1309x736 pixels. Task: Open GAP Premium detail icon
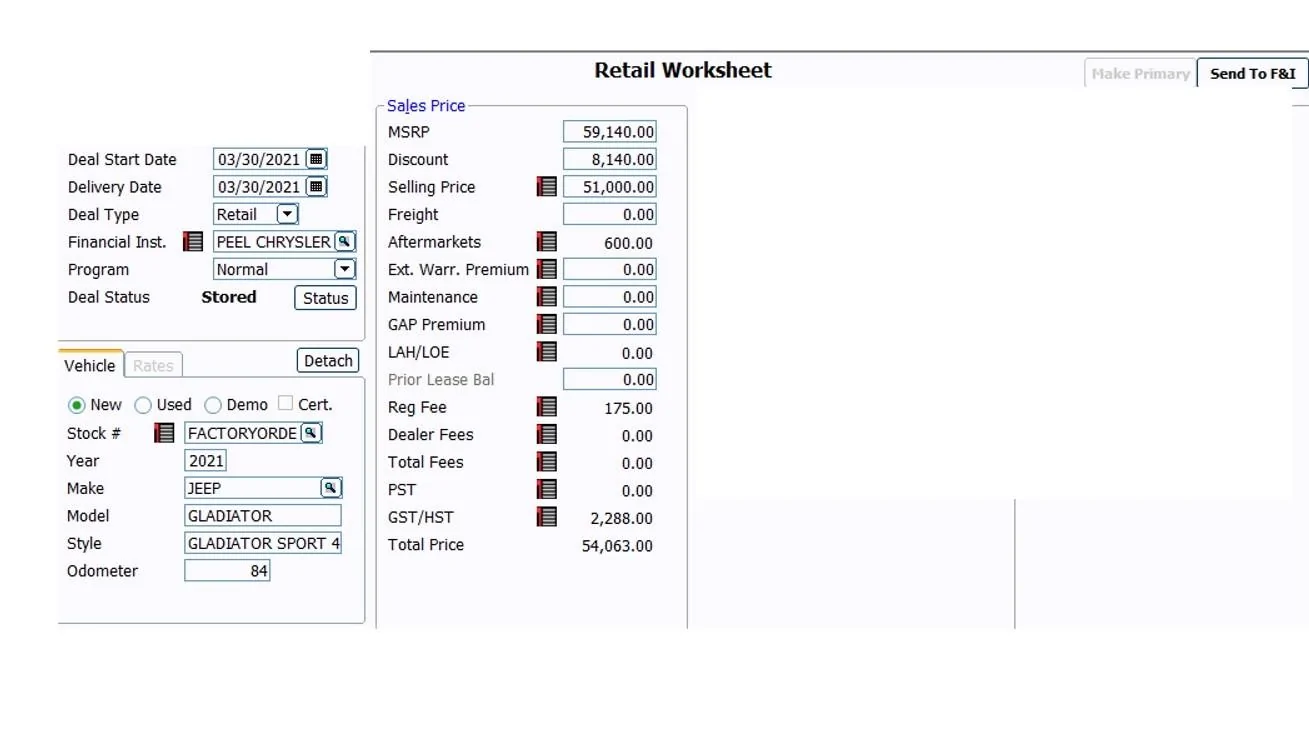[x=547, y=324]
